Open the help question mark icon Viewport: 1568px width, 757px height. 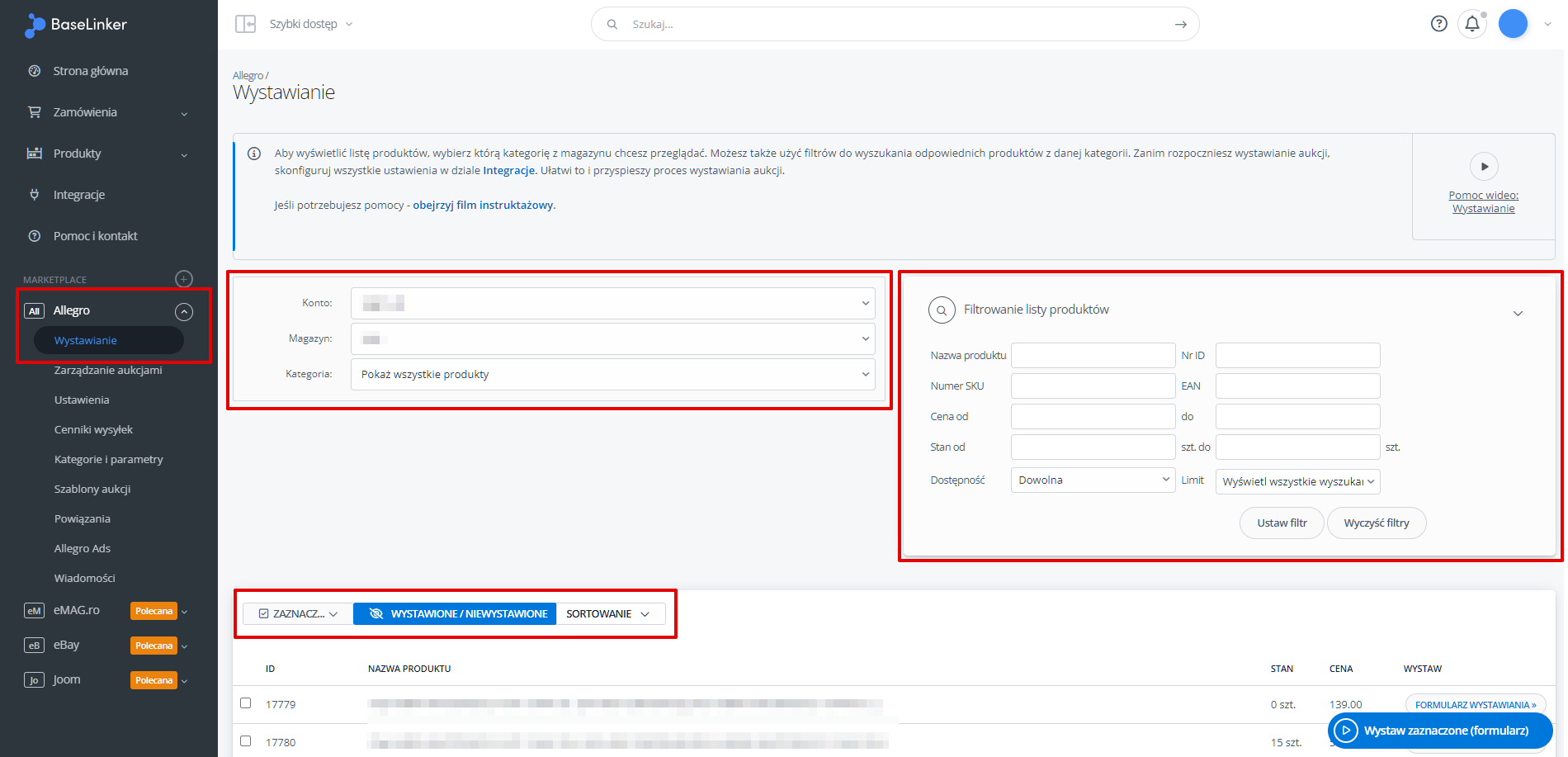(1439, 24)
